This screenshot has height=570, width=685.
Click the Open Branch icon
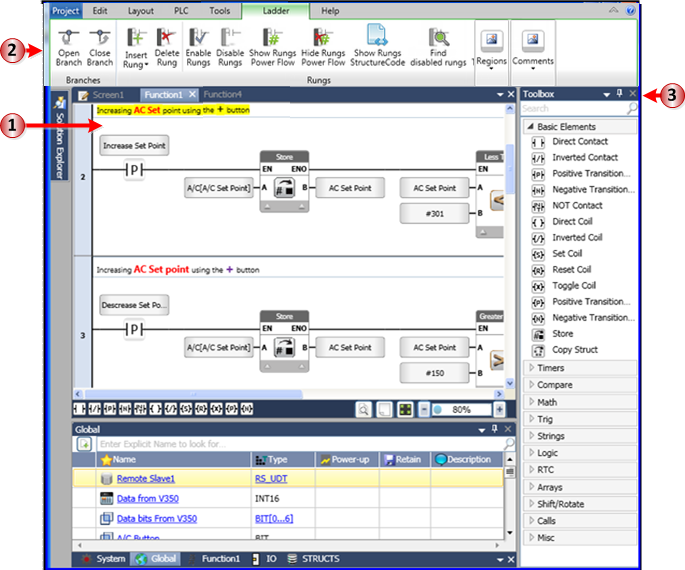pos(69,40)
